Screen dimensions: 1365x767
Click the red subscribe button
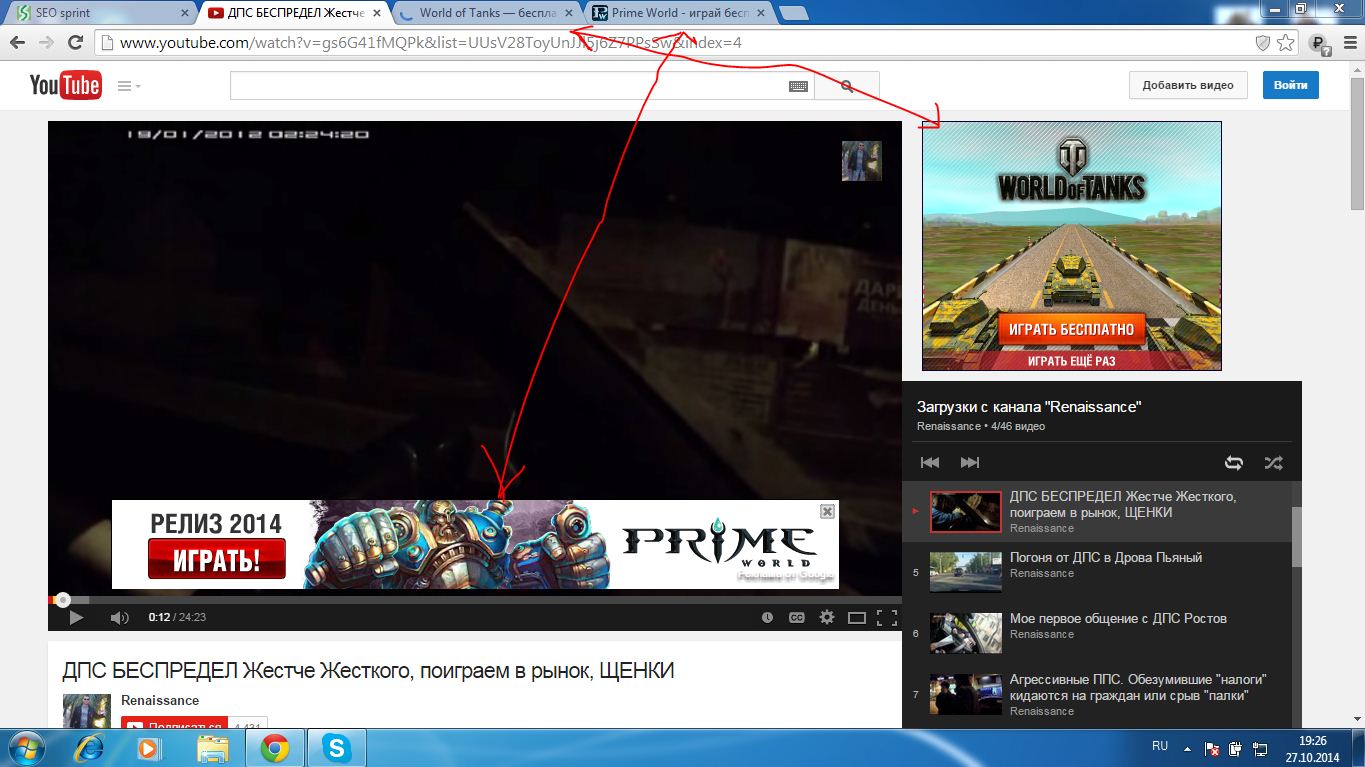[174, 722]
